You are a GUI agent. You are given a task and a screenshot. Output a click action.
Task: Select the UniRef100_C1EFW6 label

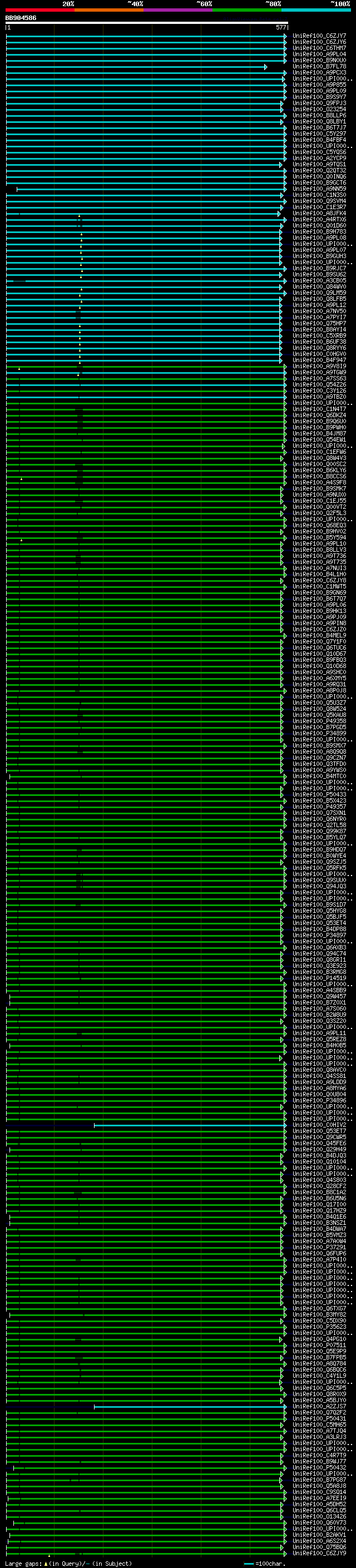(x=319, y=452)
